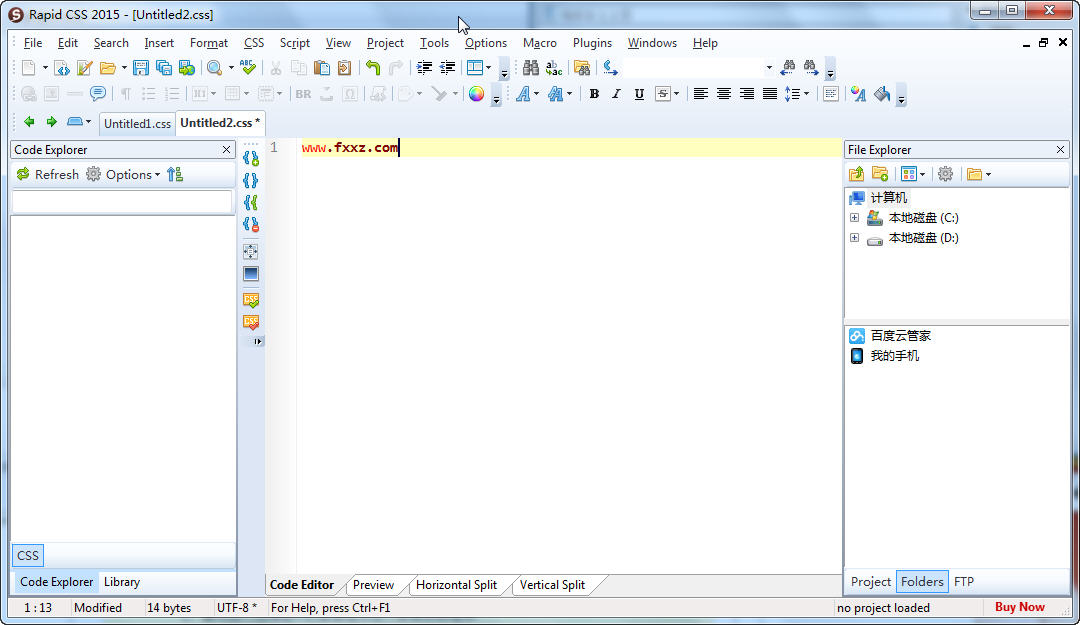Viewport: 1080px width, 625px height.
Task: Click the box model margin icon in editor sidebar
Action: click(251, 252)
